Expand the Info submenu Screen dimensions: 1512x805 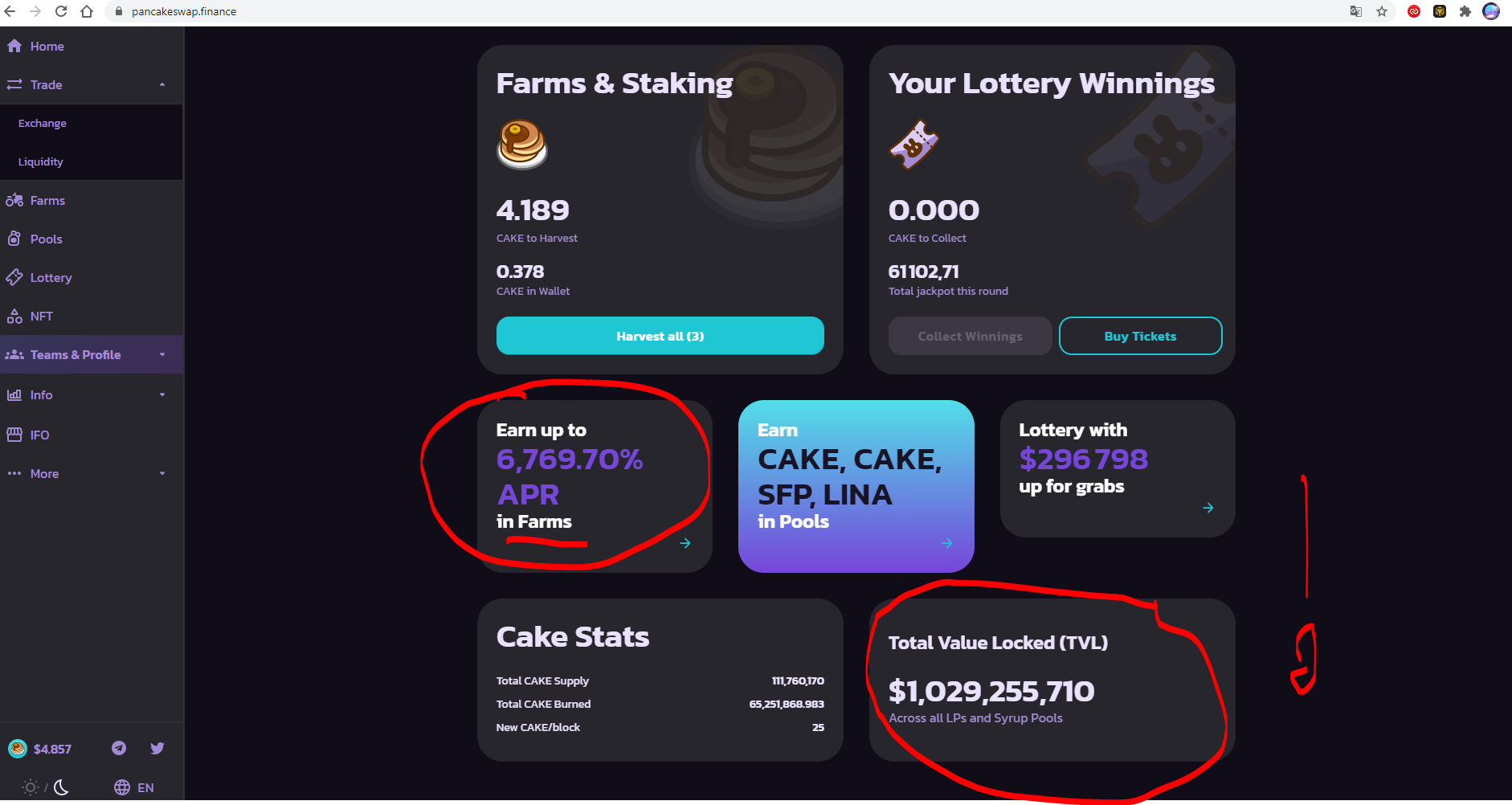click(162, 394)
